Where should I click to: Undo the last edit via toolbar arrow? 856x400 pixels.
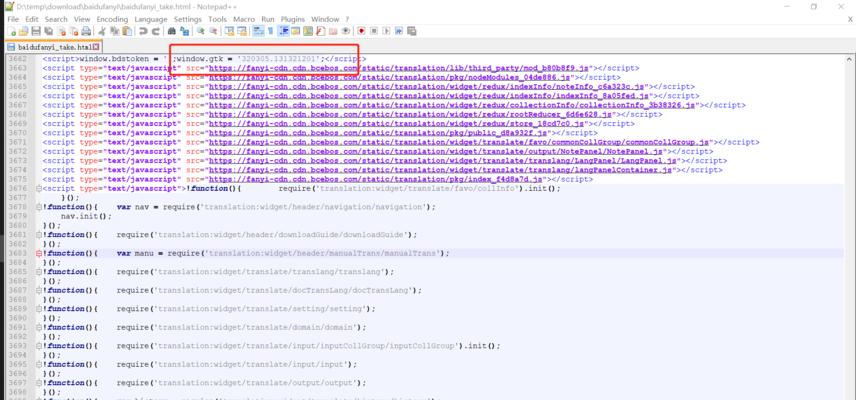[143, 31]
